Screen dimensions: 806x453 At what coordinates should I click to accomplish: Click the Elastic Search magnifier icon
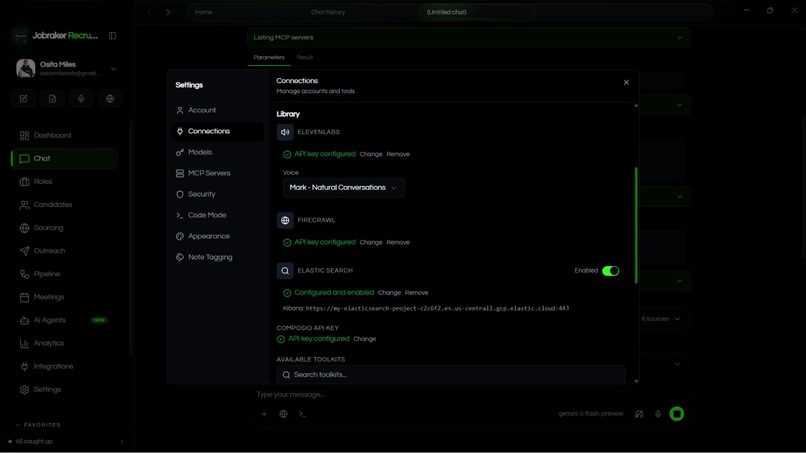pos(285,270)
